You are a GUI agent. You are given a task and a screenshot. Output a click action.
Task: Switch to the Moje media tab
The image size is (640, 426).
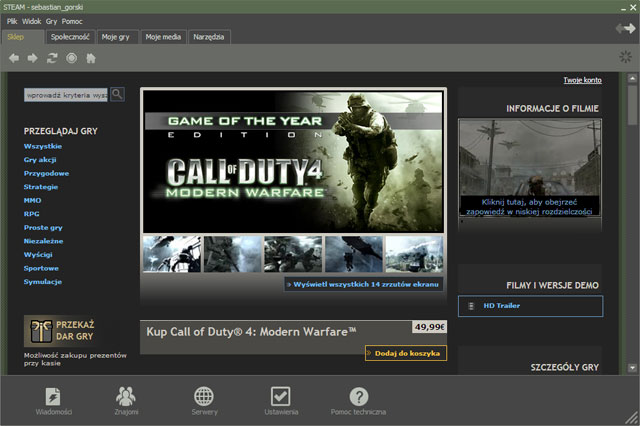pyautogui.click(x=163, y=37)
